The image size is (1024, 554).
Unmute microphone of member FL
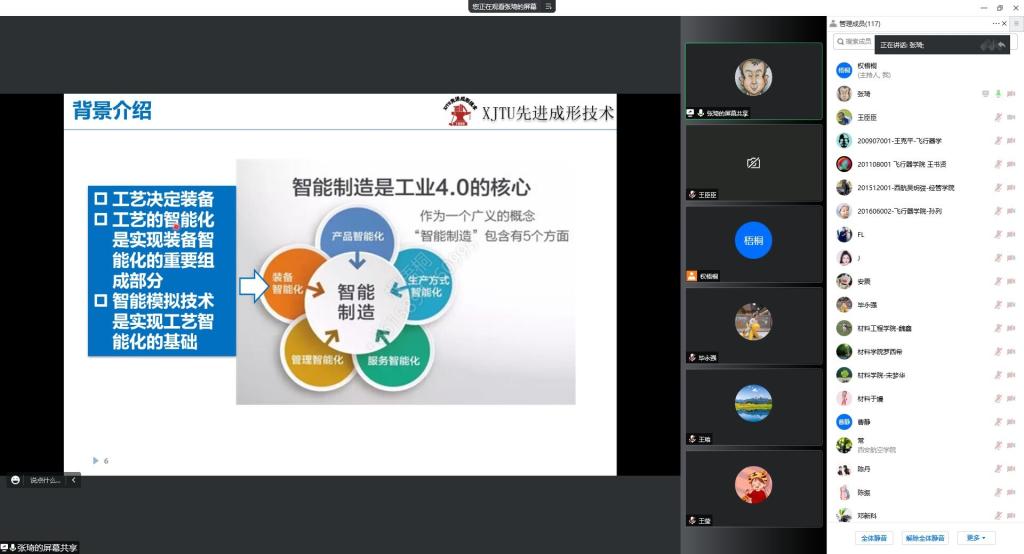(998, 235)
